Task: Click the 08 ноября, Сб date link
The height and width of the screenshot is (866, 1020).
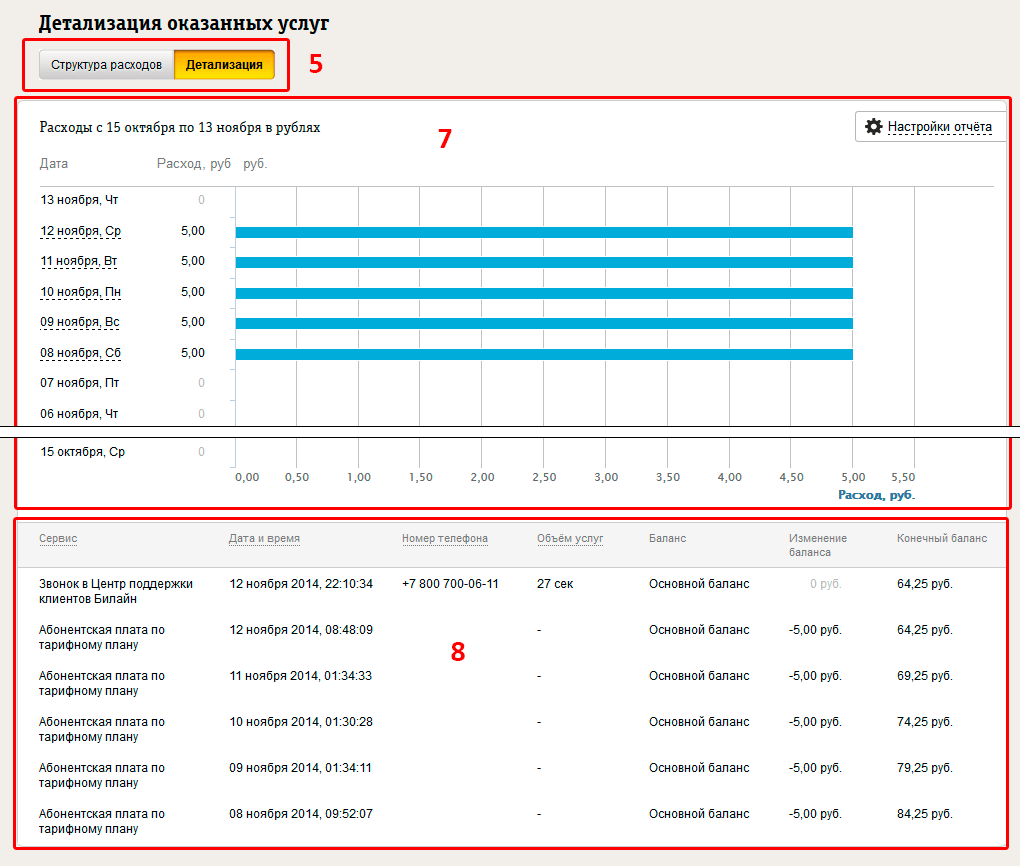Action: click(x=80, y=354)
